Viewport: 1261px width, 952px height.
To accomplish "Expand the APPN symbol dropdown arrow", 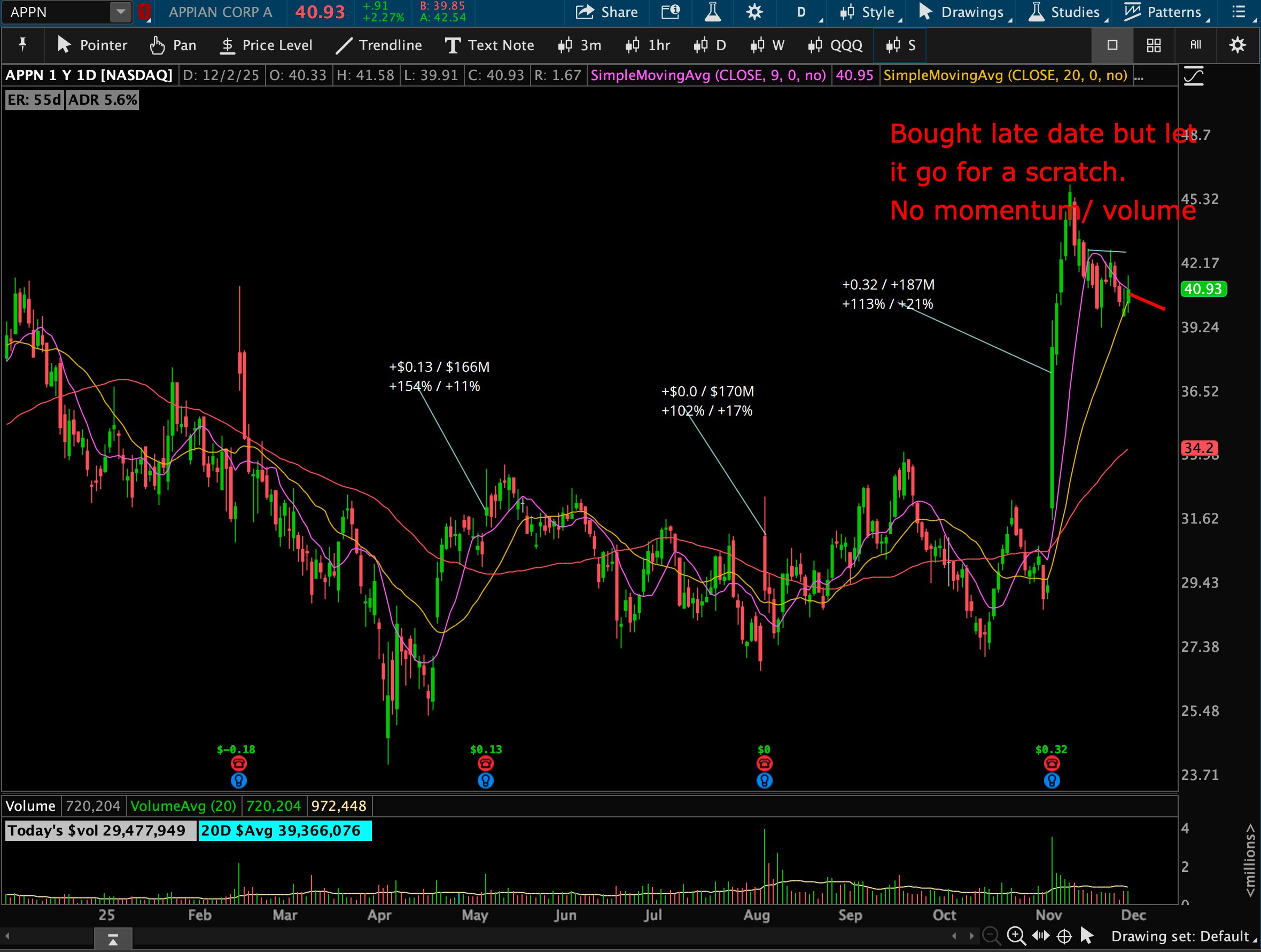I will [120, 12].
